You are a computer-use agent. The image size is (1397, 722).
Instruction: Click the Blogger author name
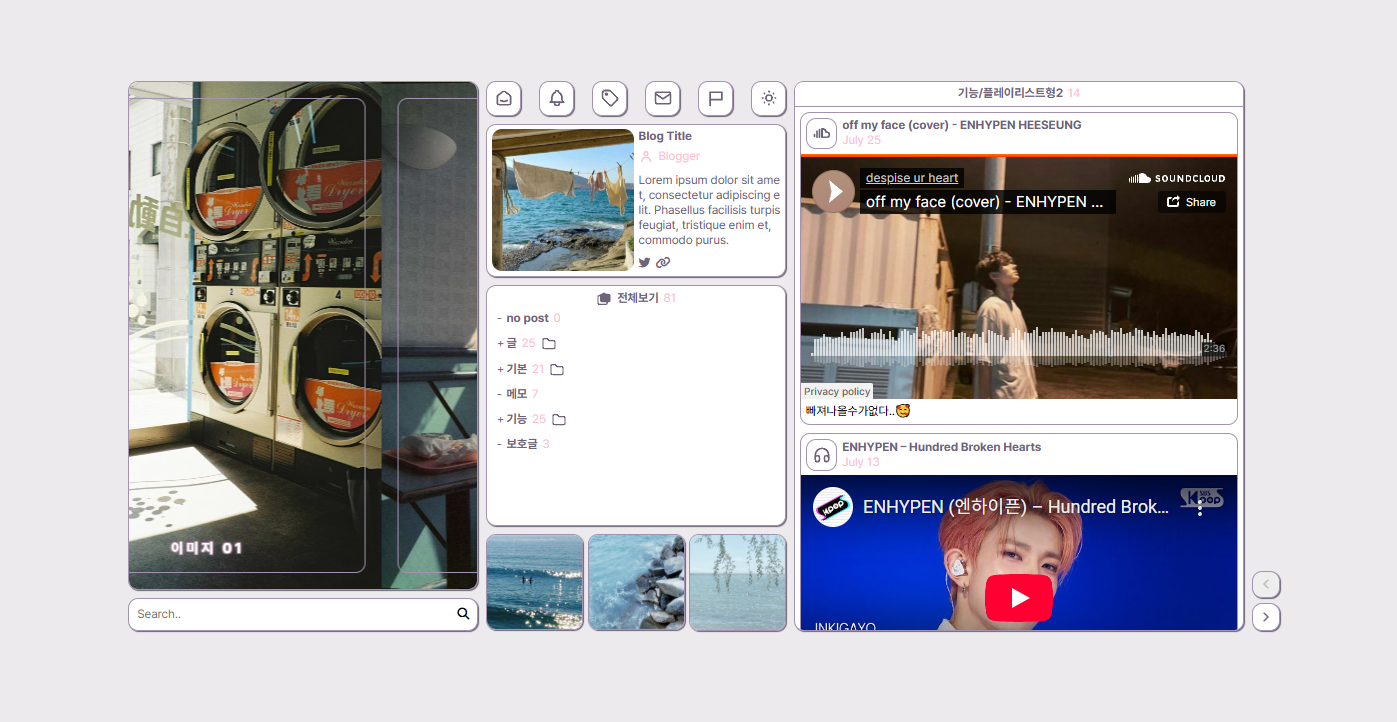[x=679, y=156]
